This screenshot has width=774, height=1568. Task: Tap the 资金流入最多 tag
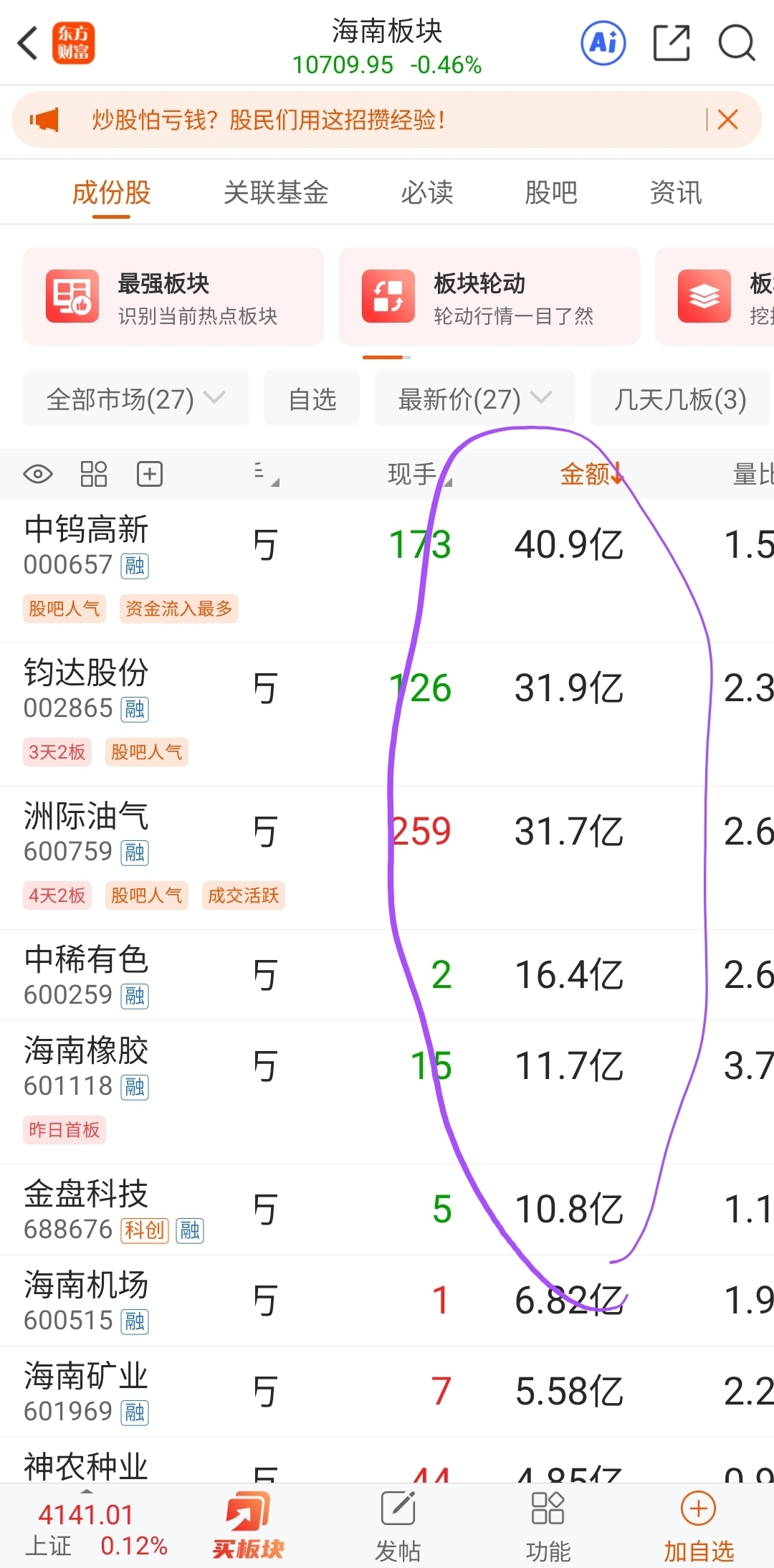(x=179, y=609)
